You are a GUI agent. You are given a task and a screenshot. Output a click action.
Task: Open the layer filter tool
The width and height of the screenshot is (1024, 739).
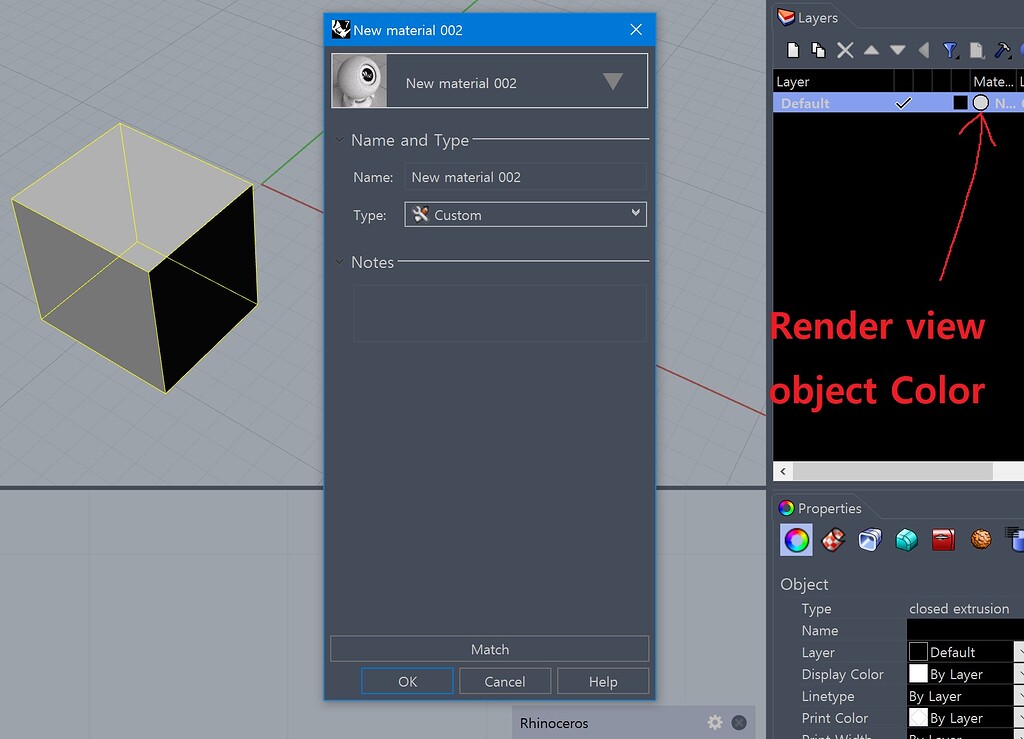[x=951, y=49]
